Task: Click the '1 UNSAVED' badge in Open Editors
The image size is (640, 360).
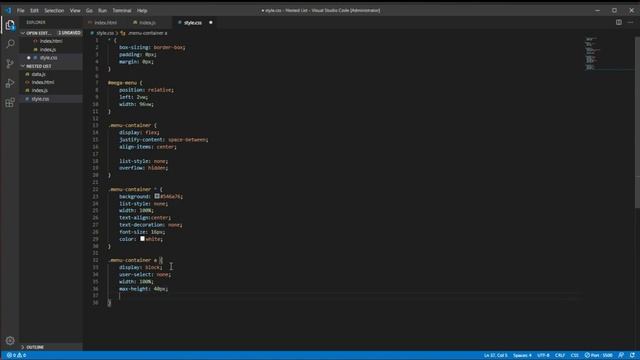Action: (x=69, y=33)
